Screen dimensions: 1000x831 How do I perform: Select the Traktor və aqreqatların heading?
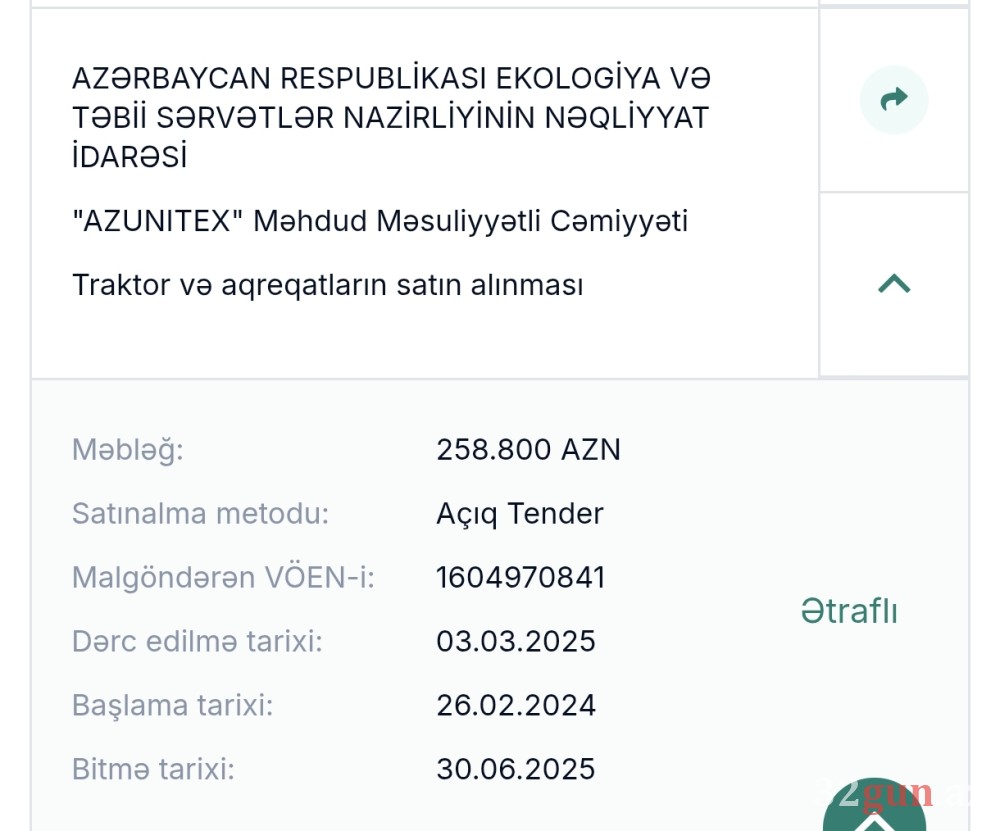coord(327,285)
